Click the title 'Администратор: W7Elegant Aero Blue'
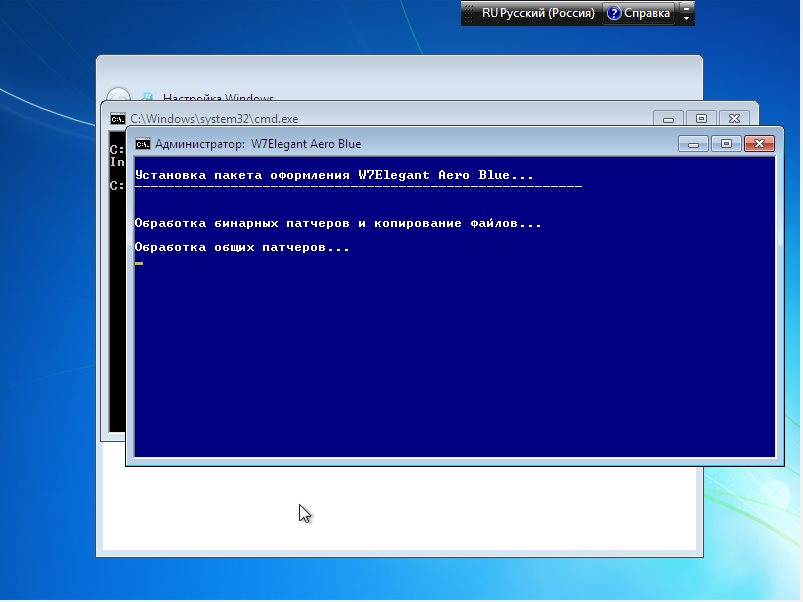This screenshot has width=803, height=602. tap(258, 144)
